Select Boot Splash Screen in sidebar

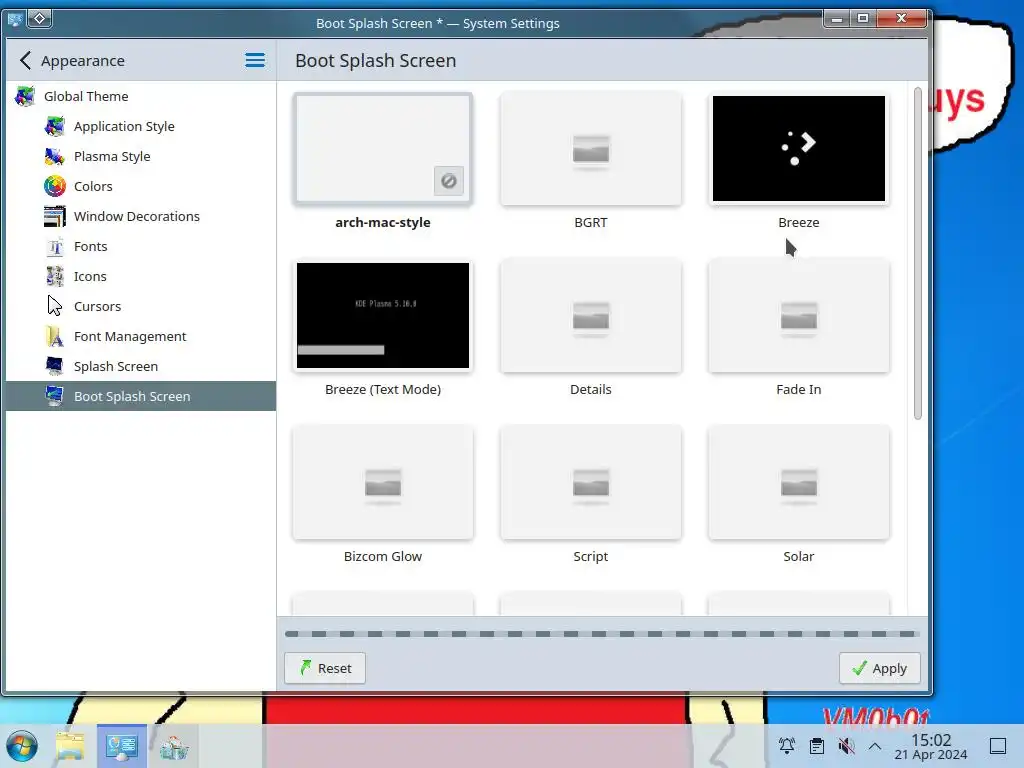coord(140,396)
